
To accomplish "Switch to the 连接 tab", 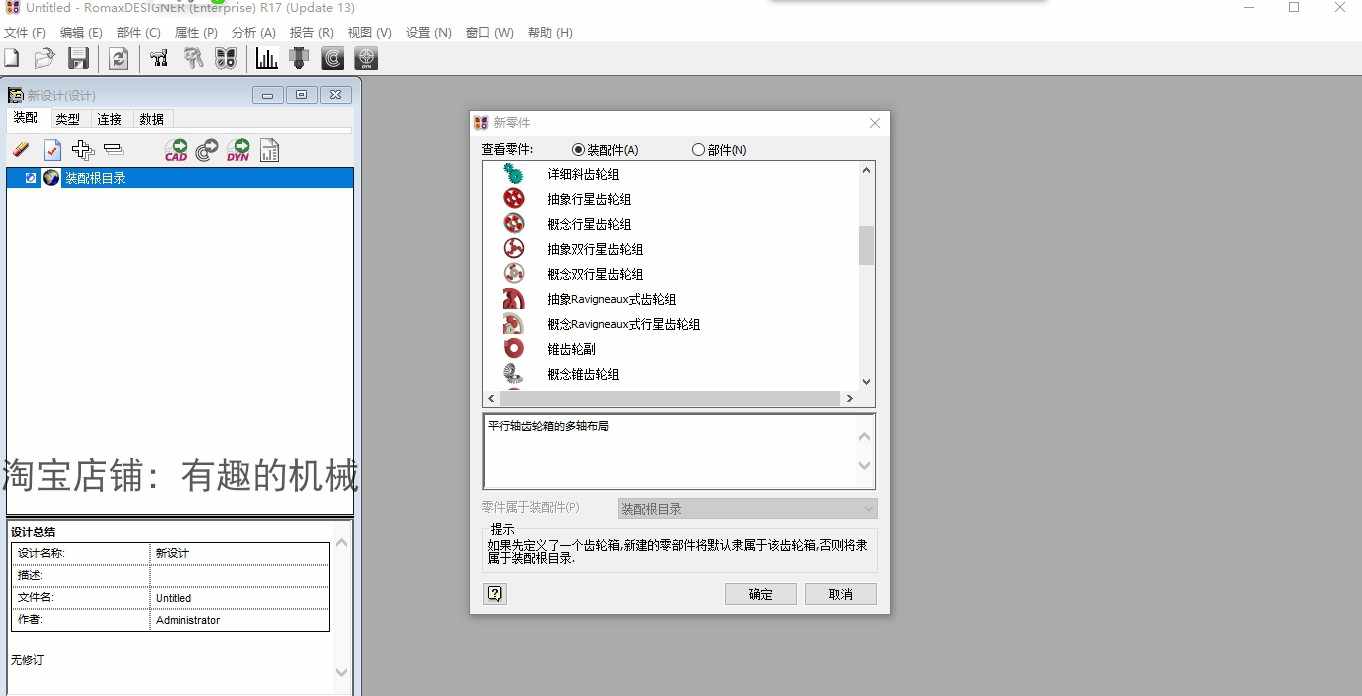I will pos(110,119).
